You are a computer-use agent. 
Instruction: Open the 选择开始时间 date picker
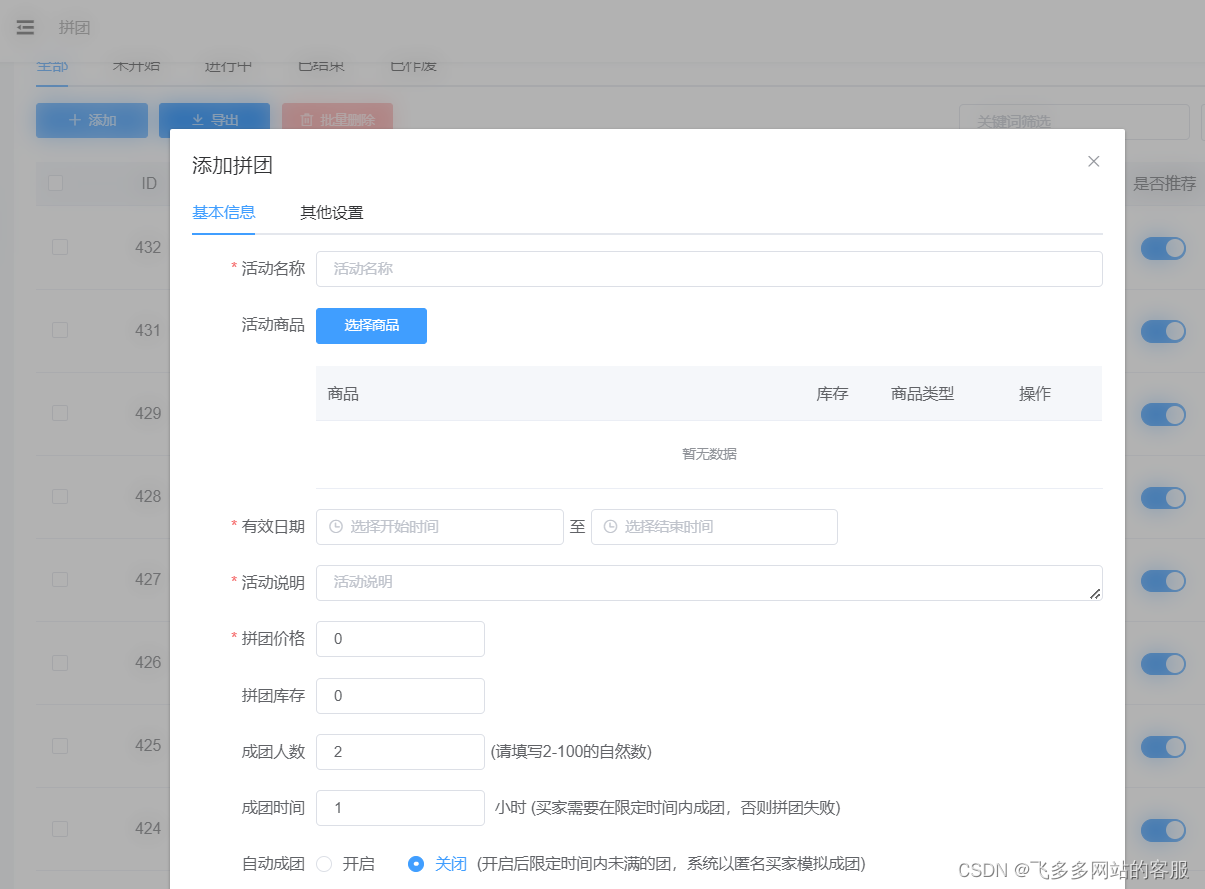440,527
